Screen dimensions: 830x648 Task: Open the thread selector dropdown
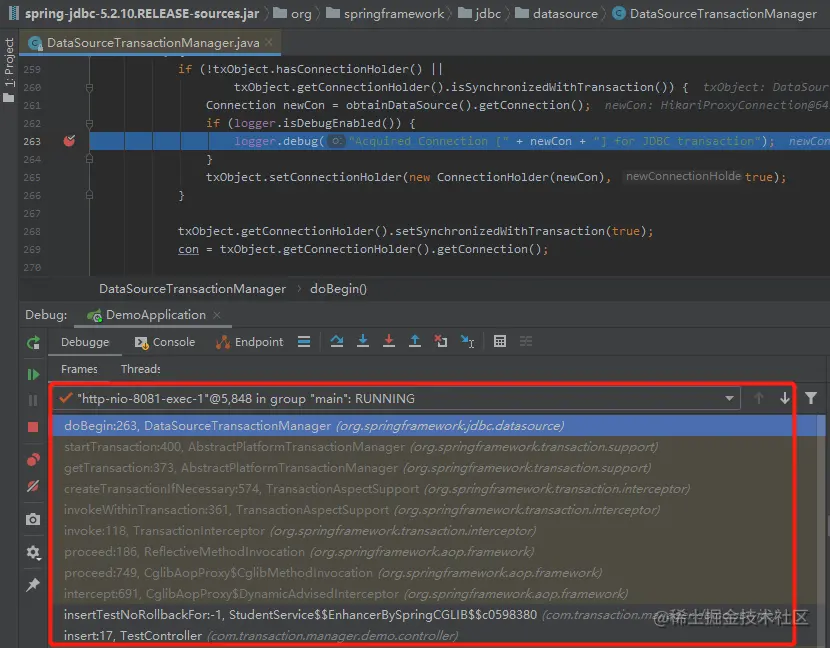pyautogui.click(x=729, y=399)
